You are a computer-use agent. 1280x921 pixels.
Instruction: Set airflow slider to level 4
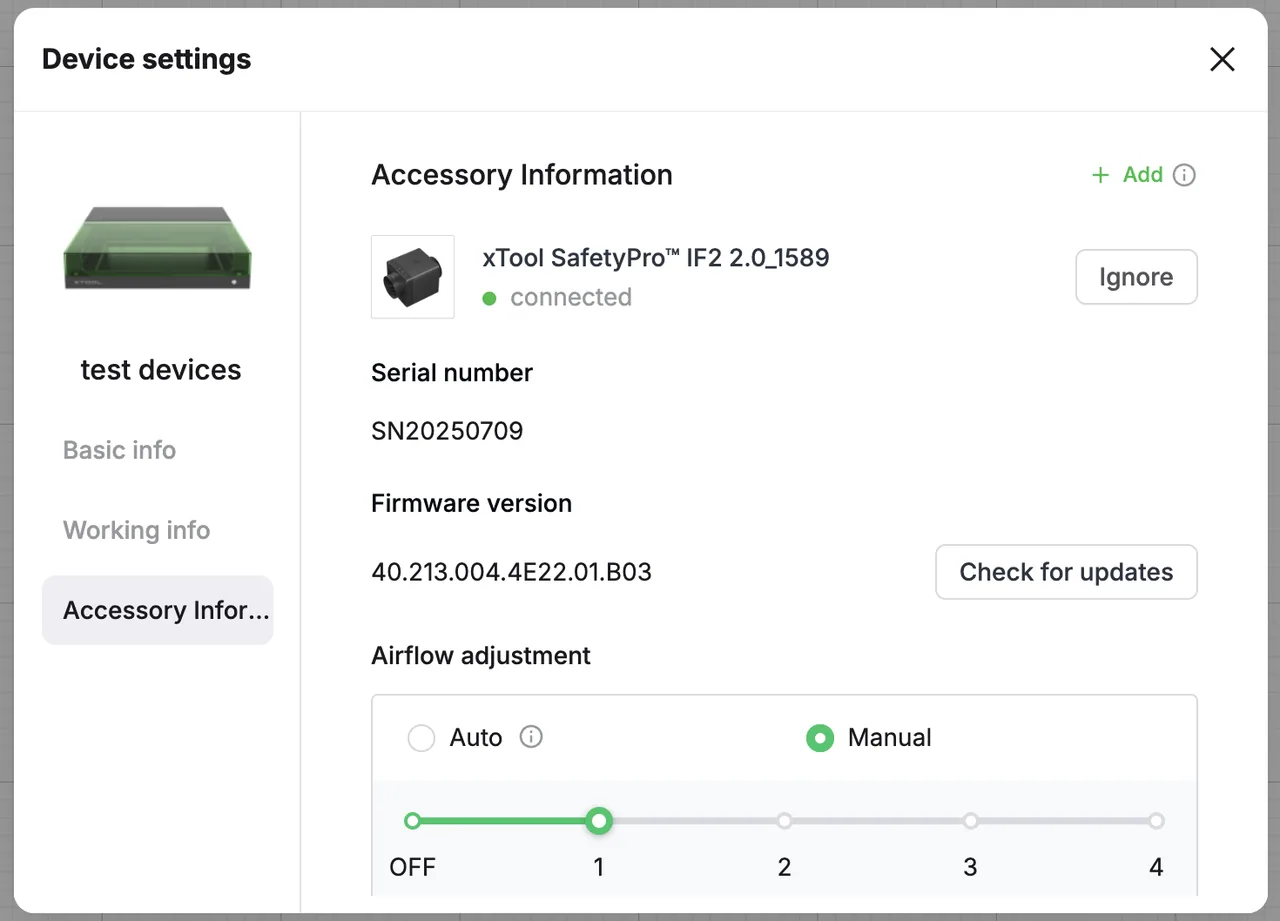(1156, 821)
